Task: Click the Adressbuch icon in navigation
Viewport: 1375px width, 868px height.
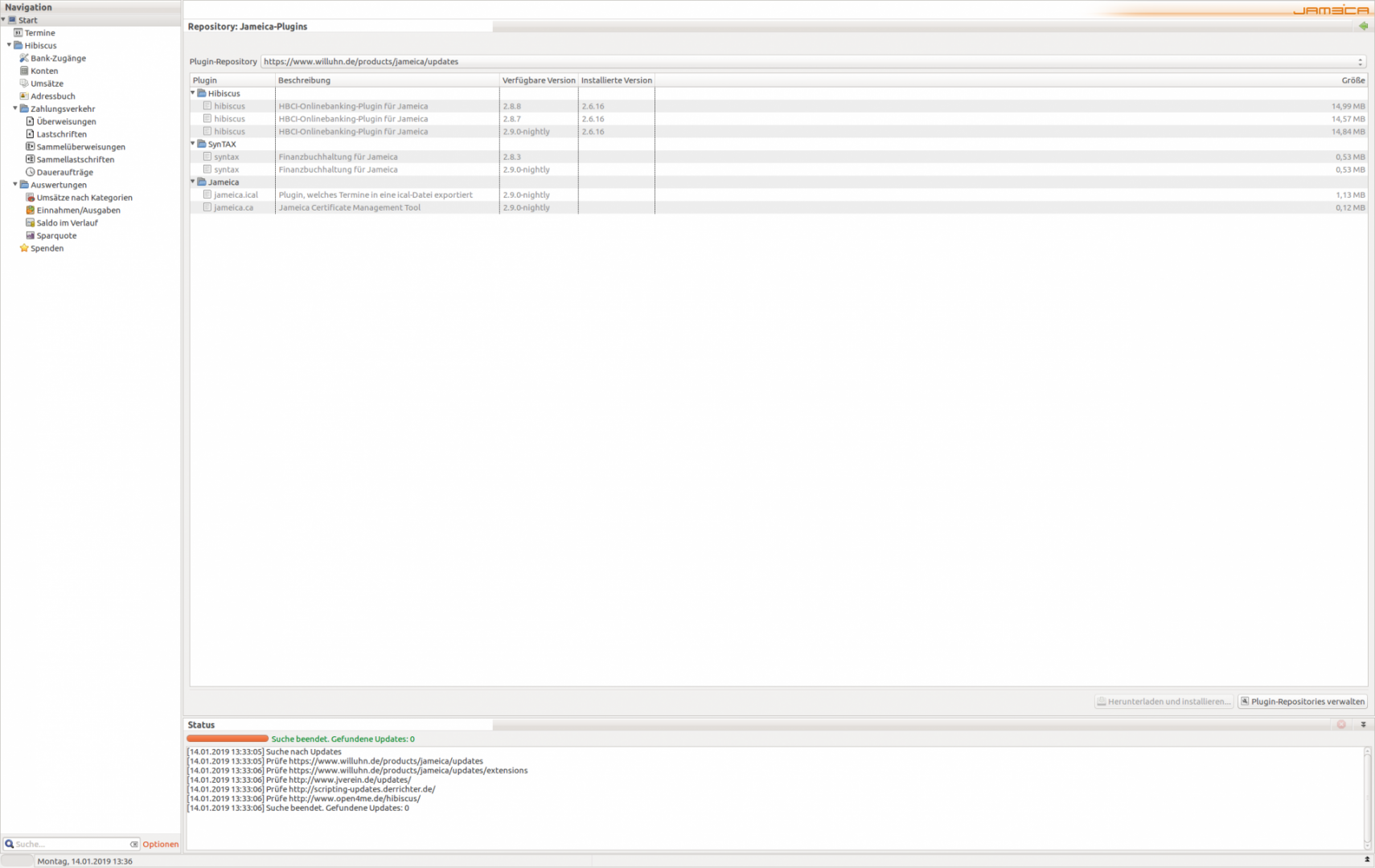Action: [x=24, y=96]
